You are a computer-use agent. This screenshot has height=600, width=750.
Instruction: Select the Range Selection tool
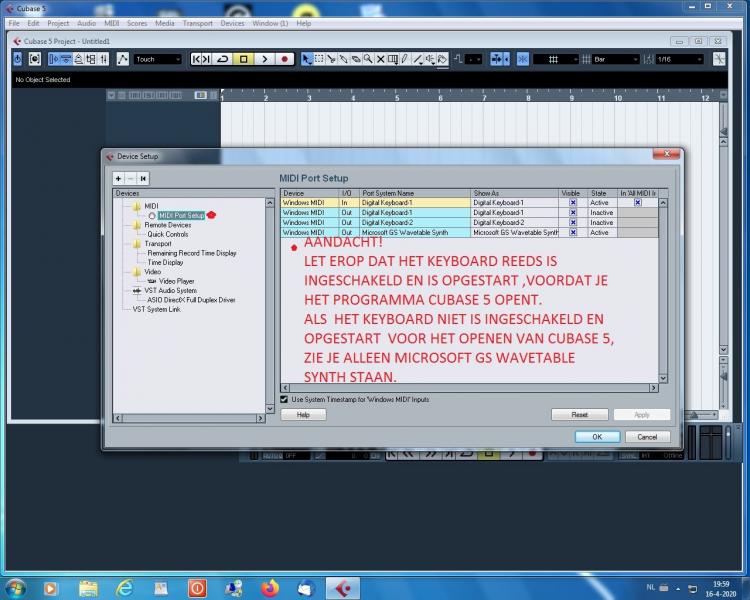pyautogui.click(x=319, y=59)
